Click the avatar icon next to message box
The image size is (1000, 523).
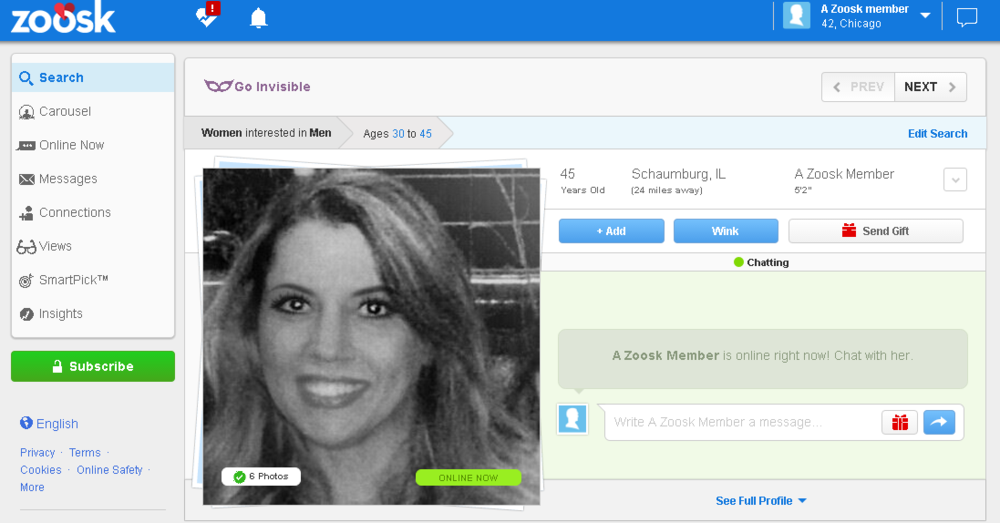[x=573, y=419]
